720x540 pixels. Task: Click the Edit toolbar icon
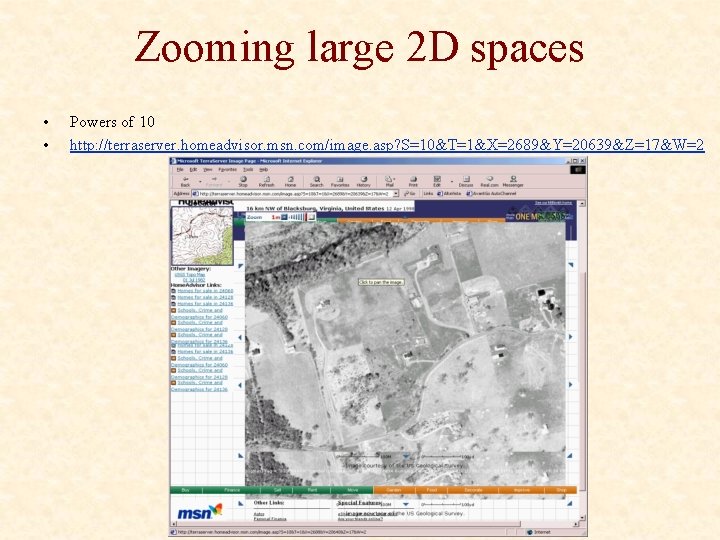[437, 181]
